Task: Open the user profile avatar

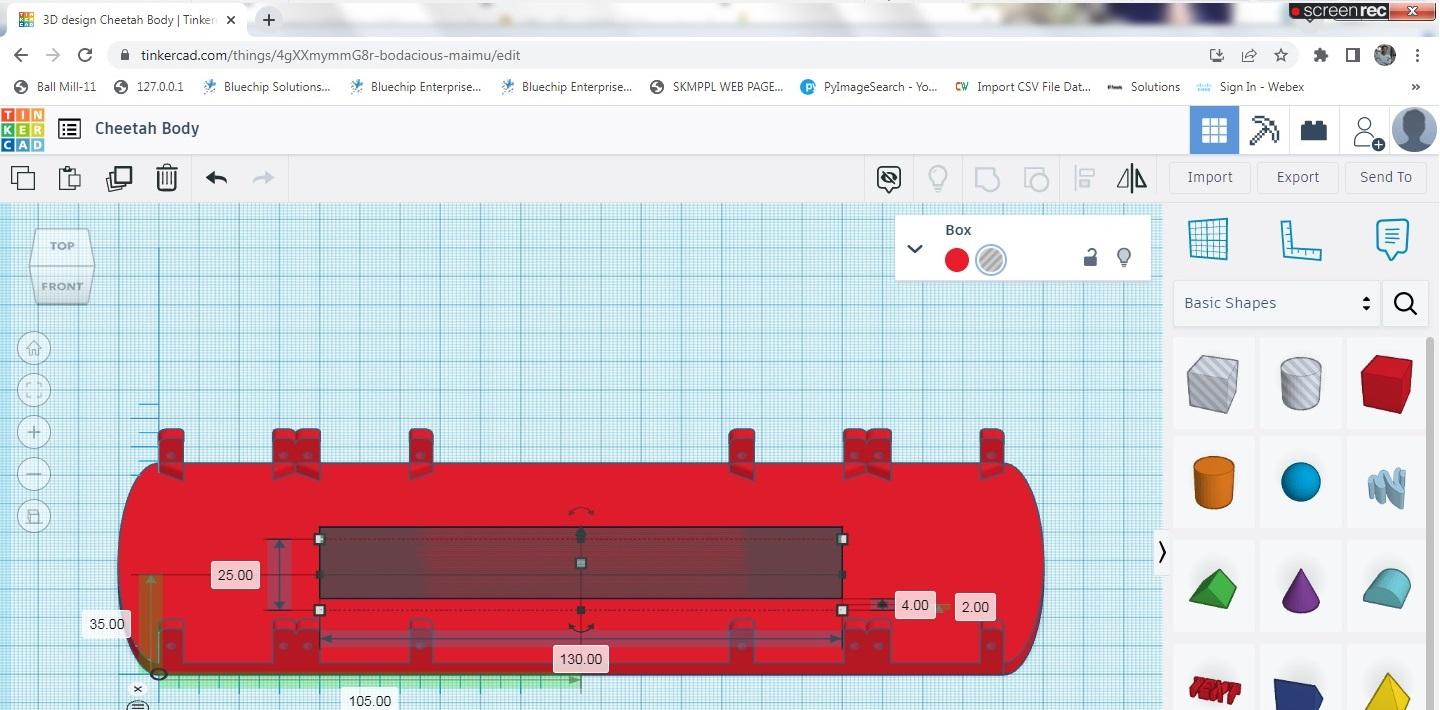Action: pyautogui.click(x=1414, y=130)
